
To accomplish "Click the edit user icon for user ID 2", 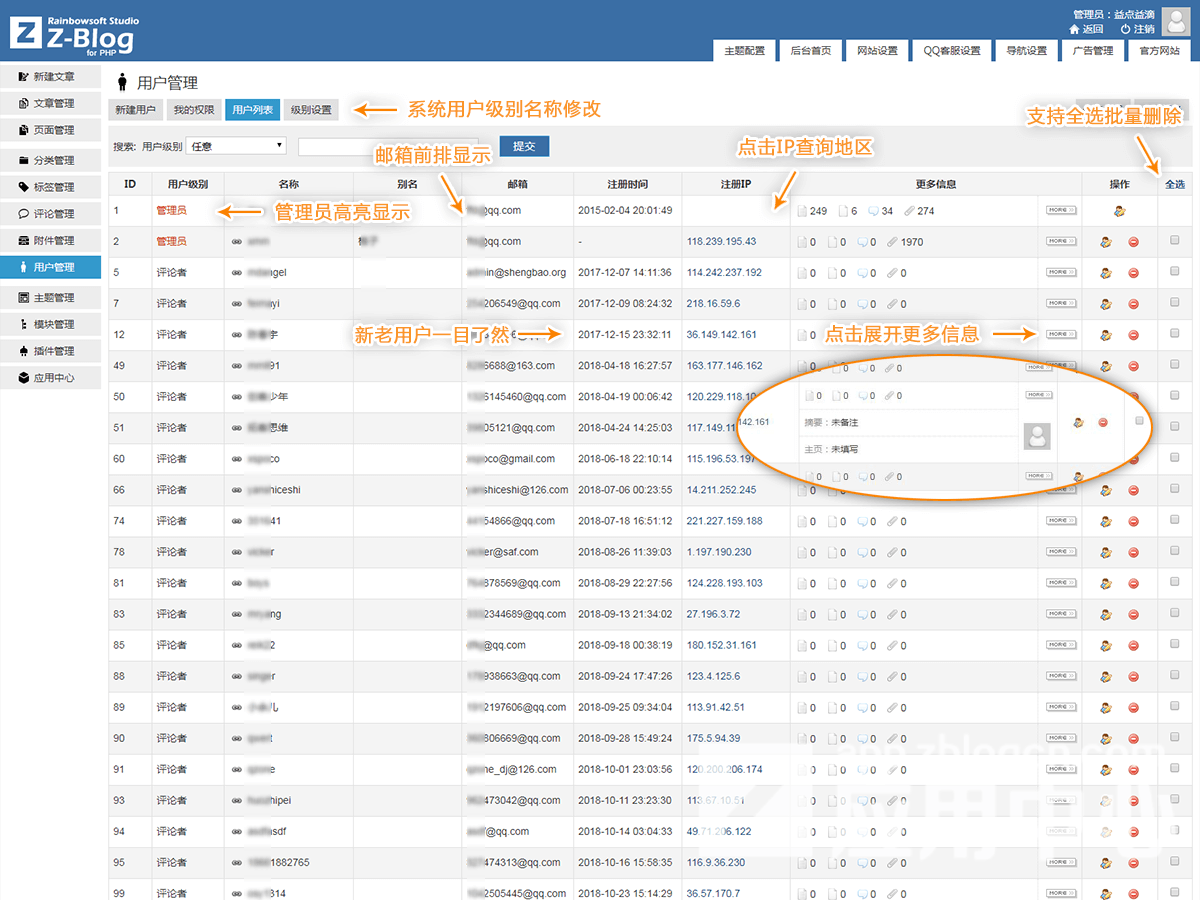I will [1105, 242].
